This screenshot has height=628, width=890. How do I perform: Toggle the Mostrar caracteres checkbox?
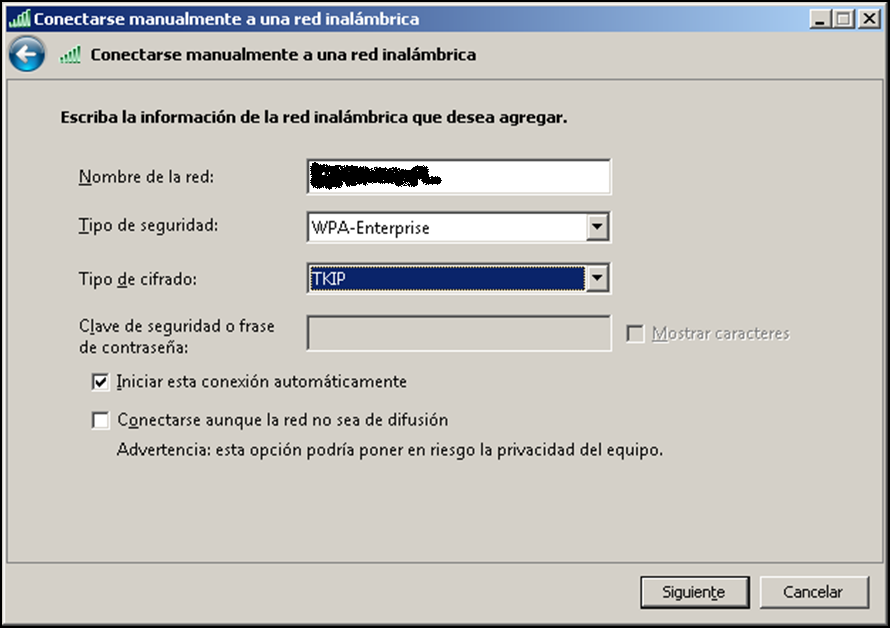635,334
